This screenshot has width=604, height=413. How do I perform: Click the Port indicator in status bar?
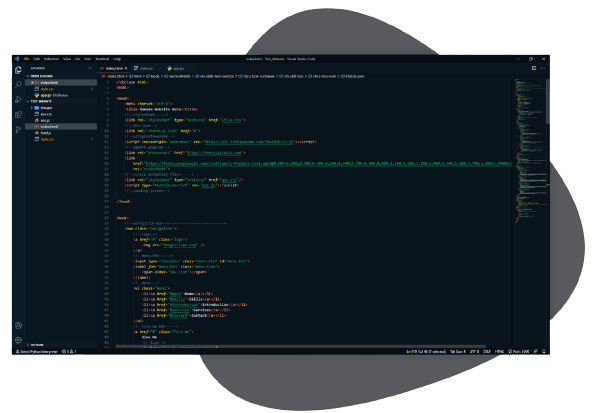pyautogui.click(x=518, y=351)
